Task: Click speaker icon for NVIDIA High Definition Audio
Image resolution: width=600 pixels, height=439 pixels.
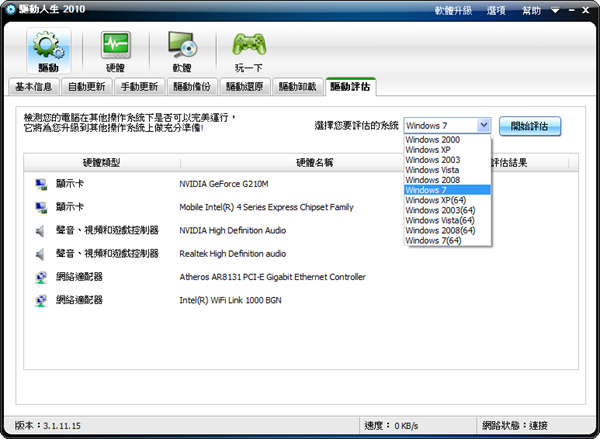Action: 40,231
